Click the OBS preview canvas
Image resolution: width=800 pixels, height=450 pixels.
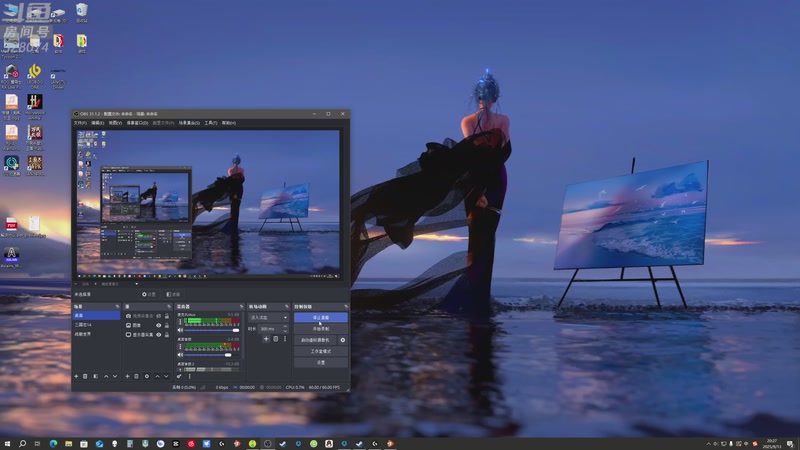click(208, 203)
